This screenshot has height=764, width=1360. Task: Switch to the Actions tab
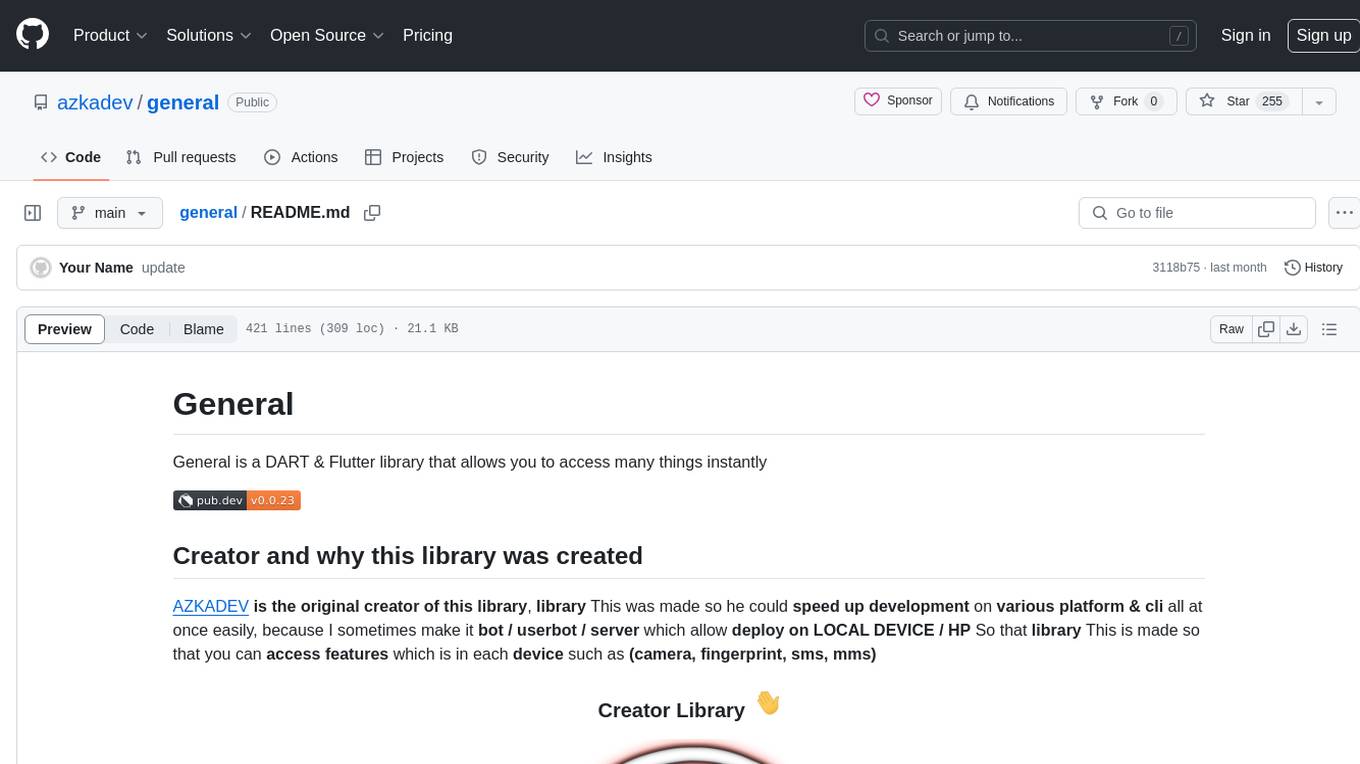point(301,157)
